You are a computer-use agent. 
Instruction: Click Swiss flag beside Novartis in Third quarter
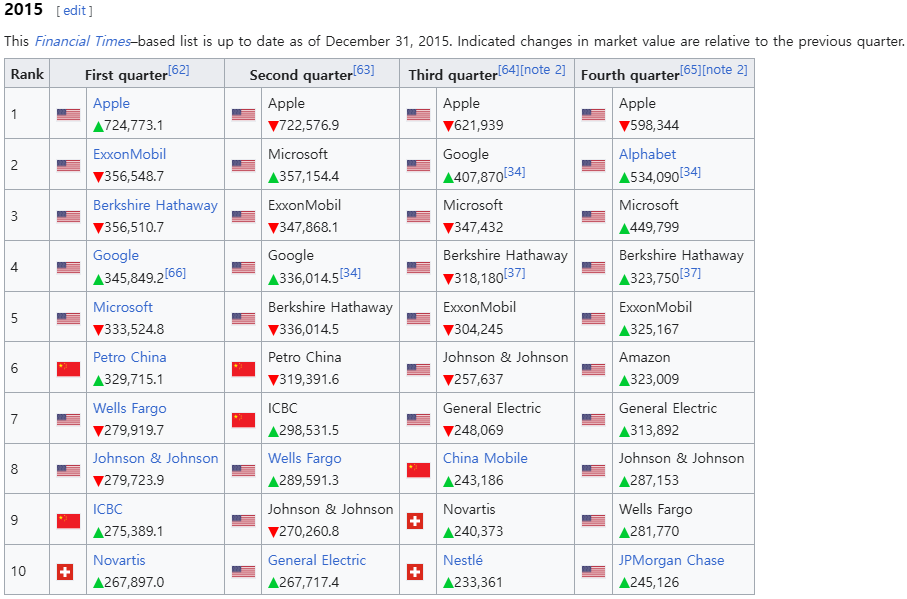(x=415, y=521)
